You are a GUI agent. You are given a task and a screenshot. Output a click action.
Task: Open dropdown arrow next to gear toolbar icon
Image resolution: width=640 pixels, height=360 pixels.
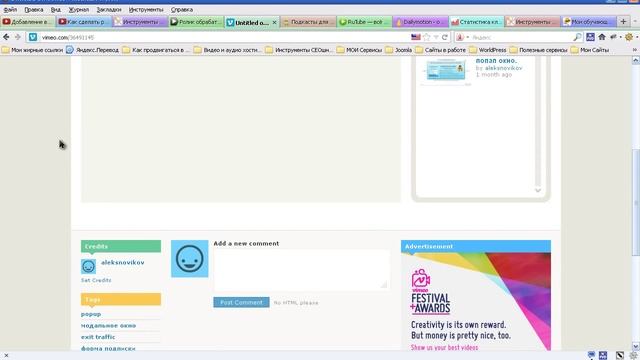click(636, 37)
